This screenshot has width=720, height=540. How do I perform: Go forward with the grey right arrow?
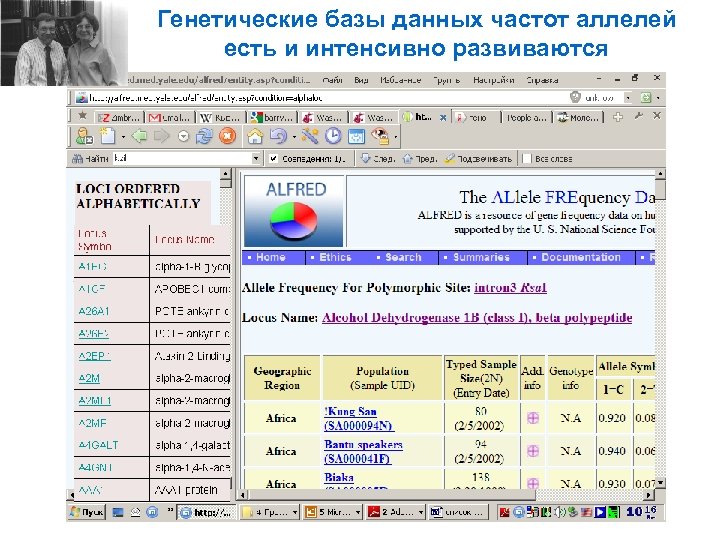tap(161, 136)
